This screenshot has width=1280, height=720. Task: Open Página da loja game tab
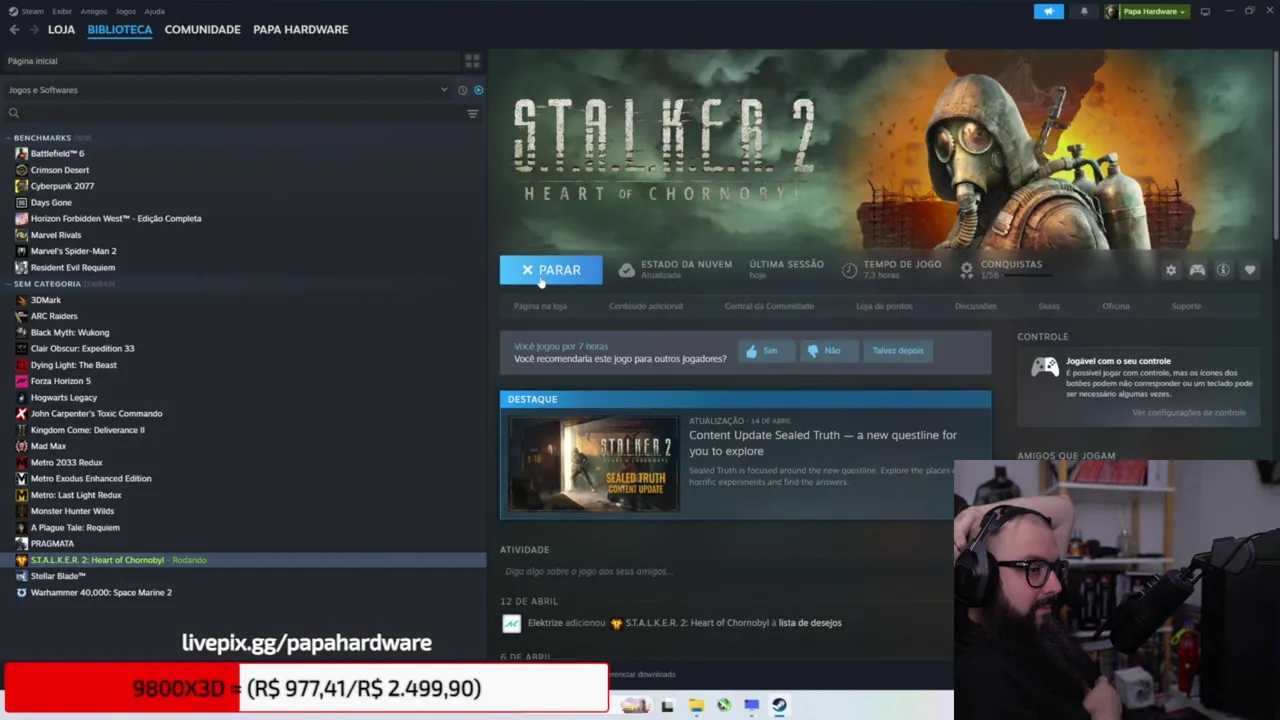click(540, 306)
